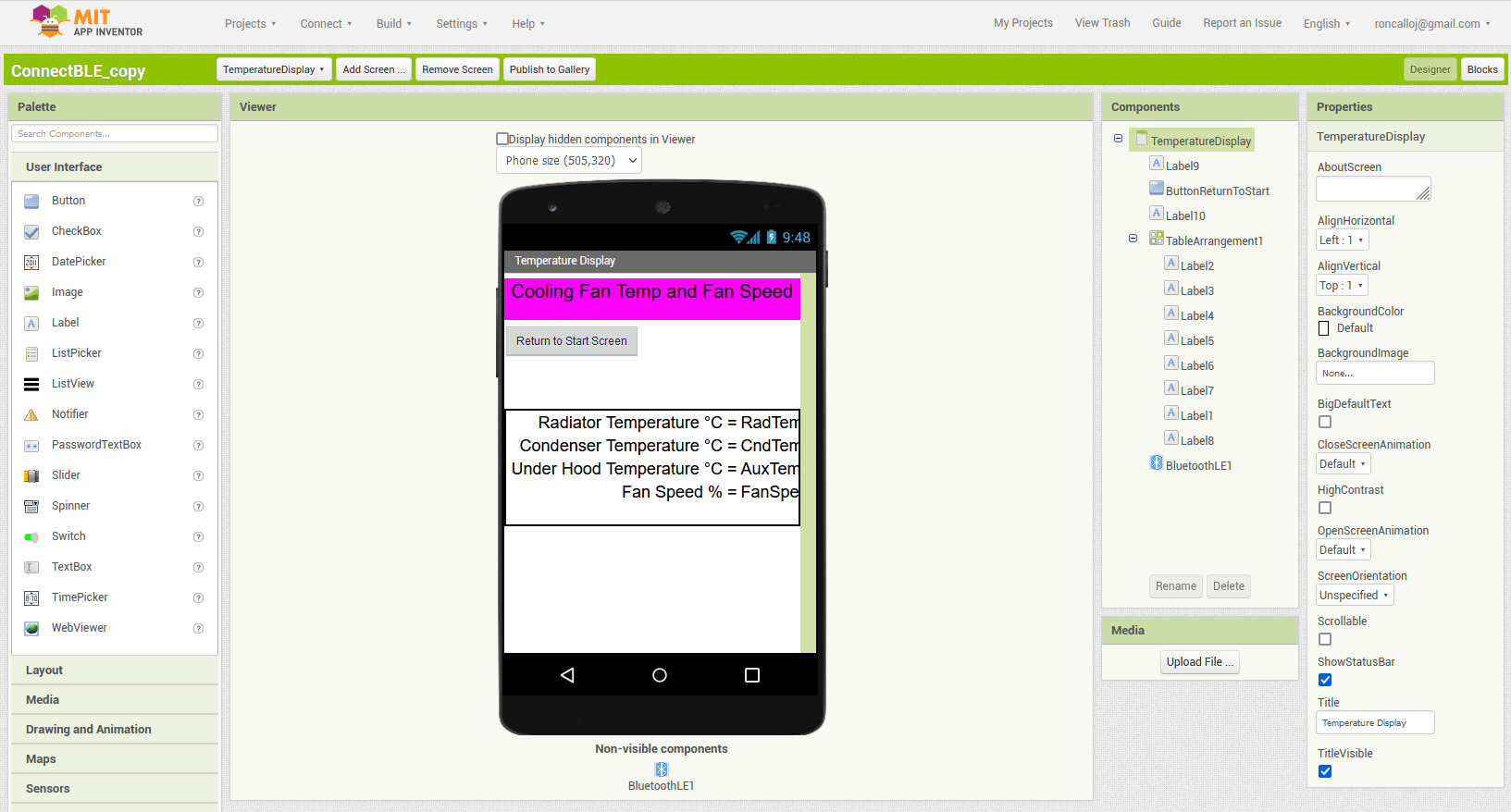This screenshot has width=1511, height=812.
Task: Collapse the TableArrangement1 tree node
Action: [x=1133, y=239]
